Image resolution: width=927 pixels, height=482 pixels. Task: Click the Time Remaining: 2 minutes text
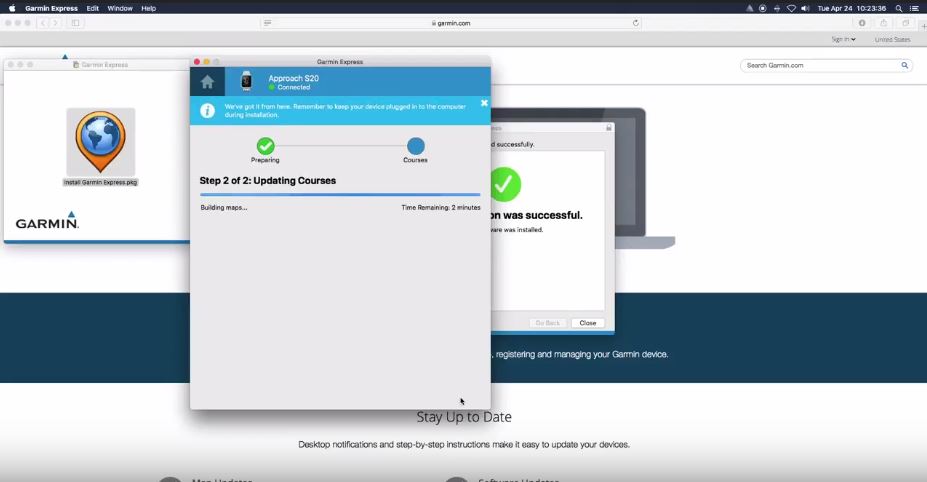click(441, 208)
